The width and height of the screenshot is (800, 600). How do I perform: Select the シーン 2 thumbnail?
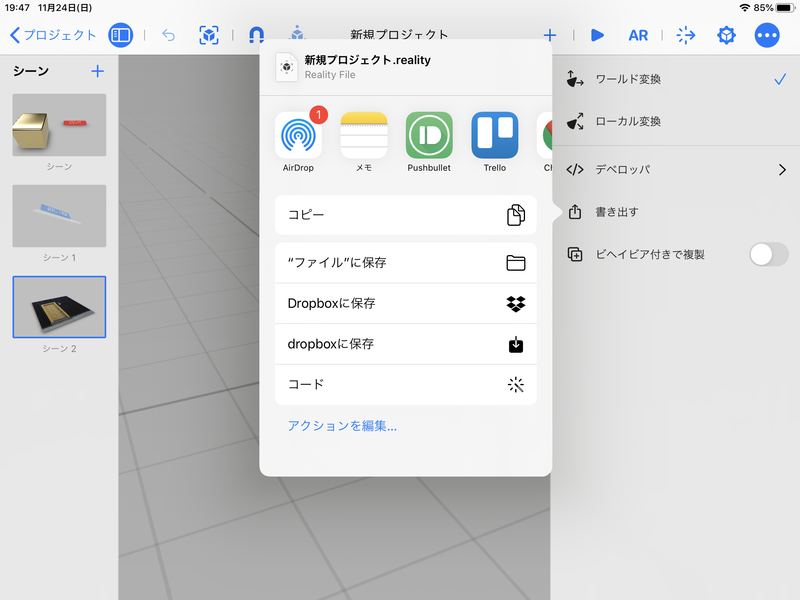coord(59,307)
